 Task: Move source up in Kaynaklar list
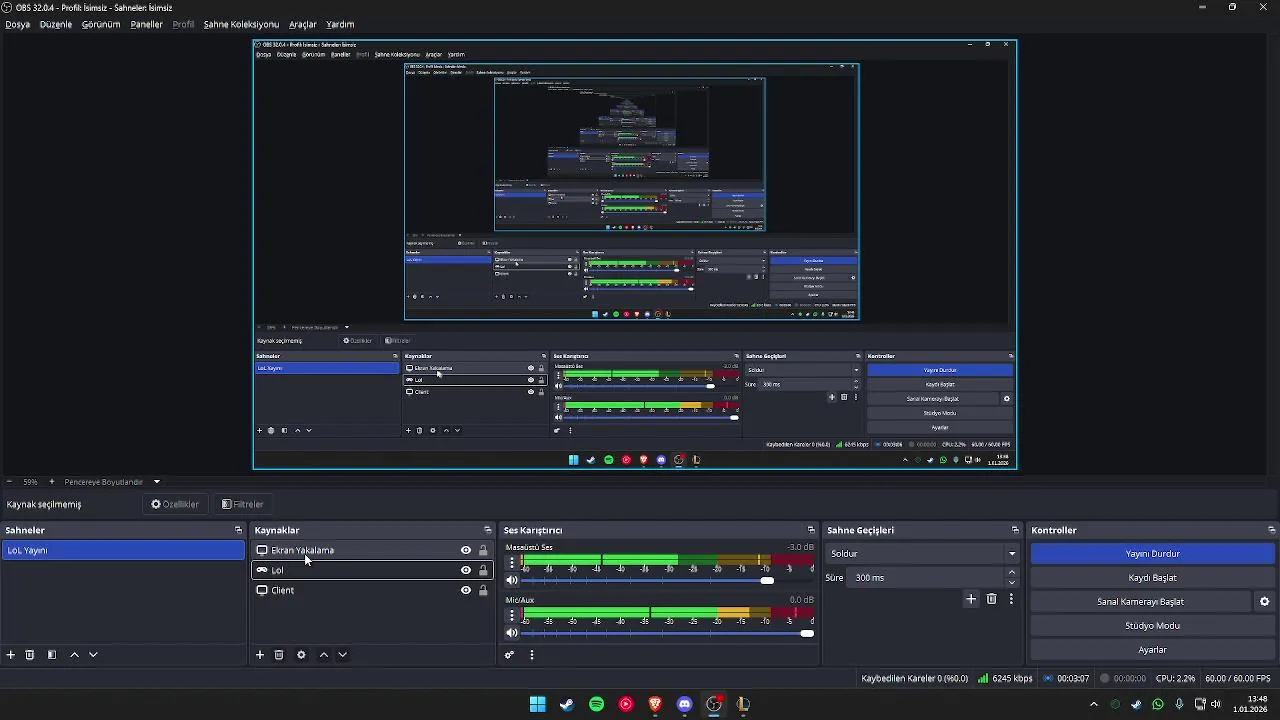323,655
